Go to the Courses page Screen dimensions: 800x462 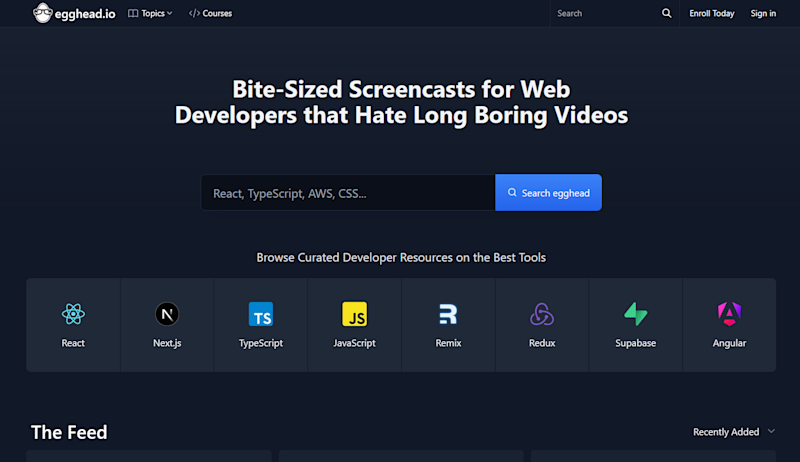(210, 13)
